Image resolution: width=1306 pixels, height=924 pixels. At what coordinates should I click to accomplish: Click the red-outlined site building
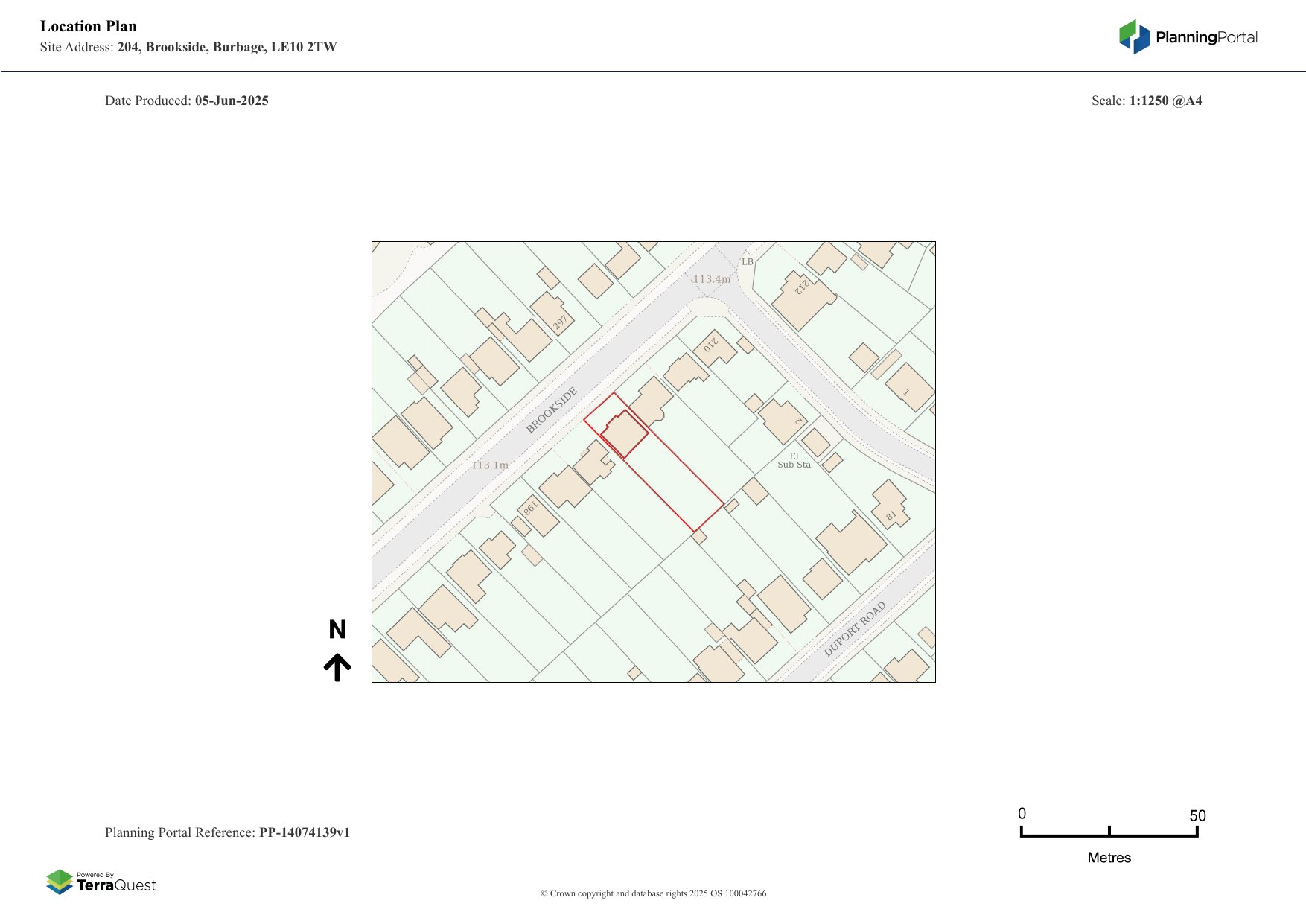pyautogui.click(x=625, y=433)
